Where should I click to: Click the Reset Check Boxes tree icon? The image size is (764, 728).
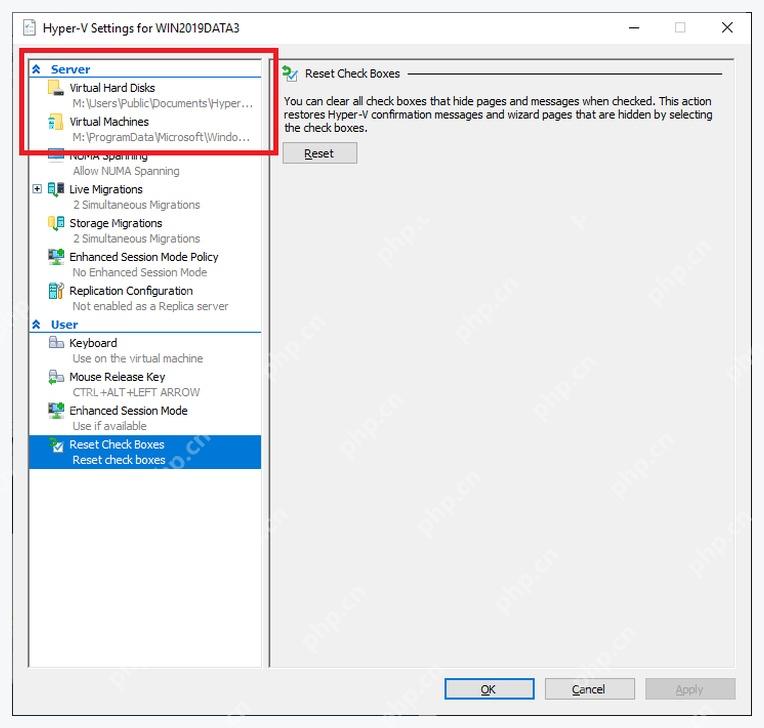56,445
